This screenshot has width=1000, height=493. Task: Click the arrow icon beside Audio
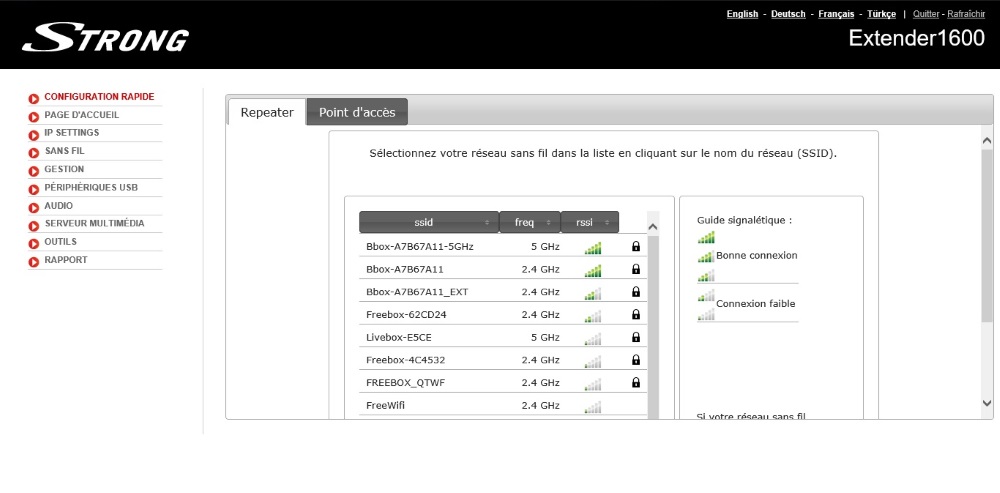pos(34,207)
